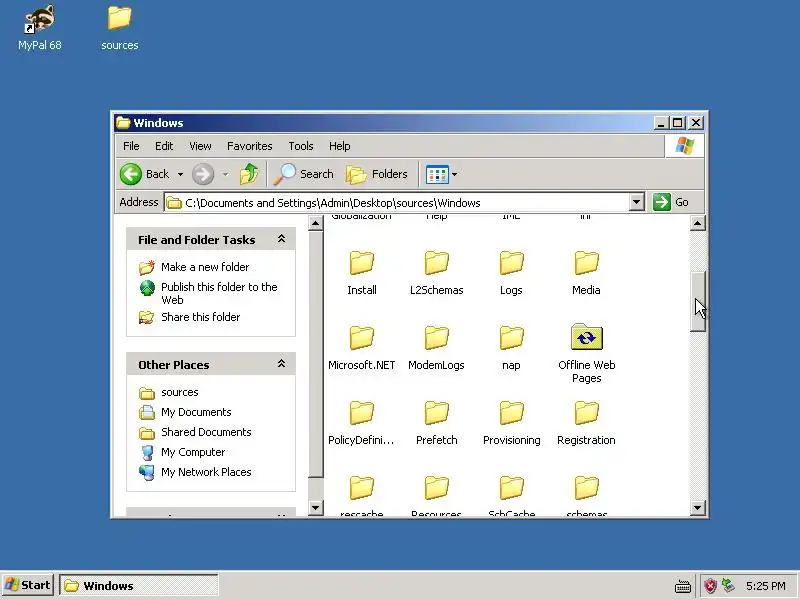Click the task pane scroll up arrow
800x600 pixels.
click(x=316, y=223)
